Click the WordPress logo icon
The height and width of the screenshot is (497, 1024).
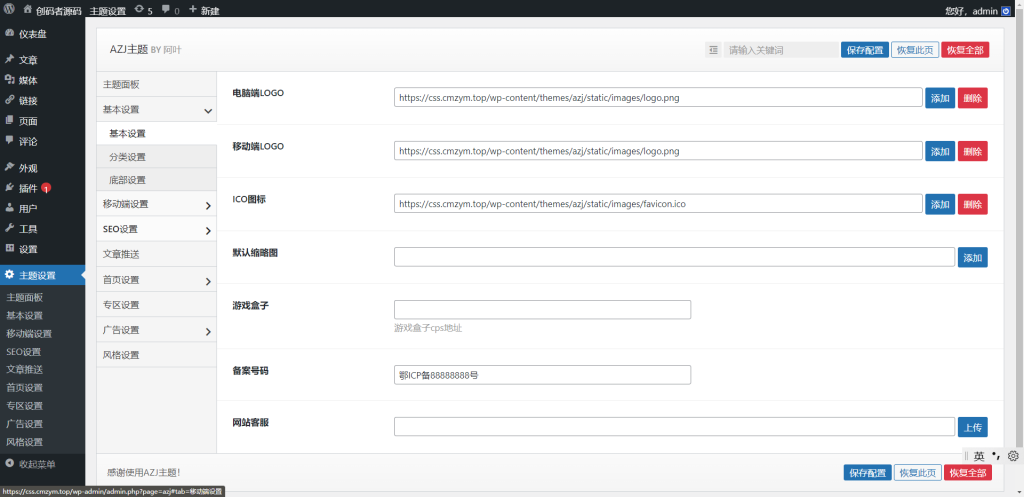click(9, 10)
